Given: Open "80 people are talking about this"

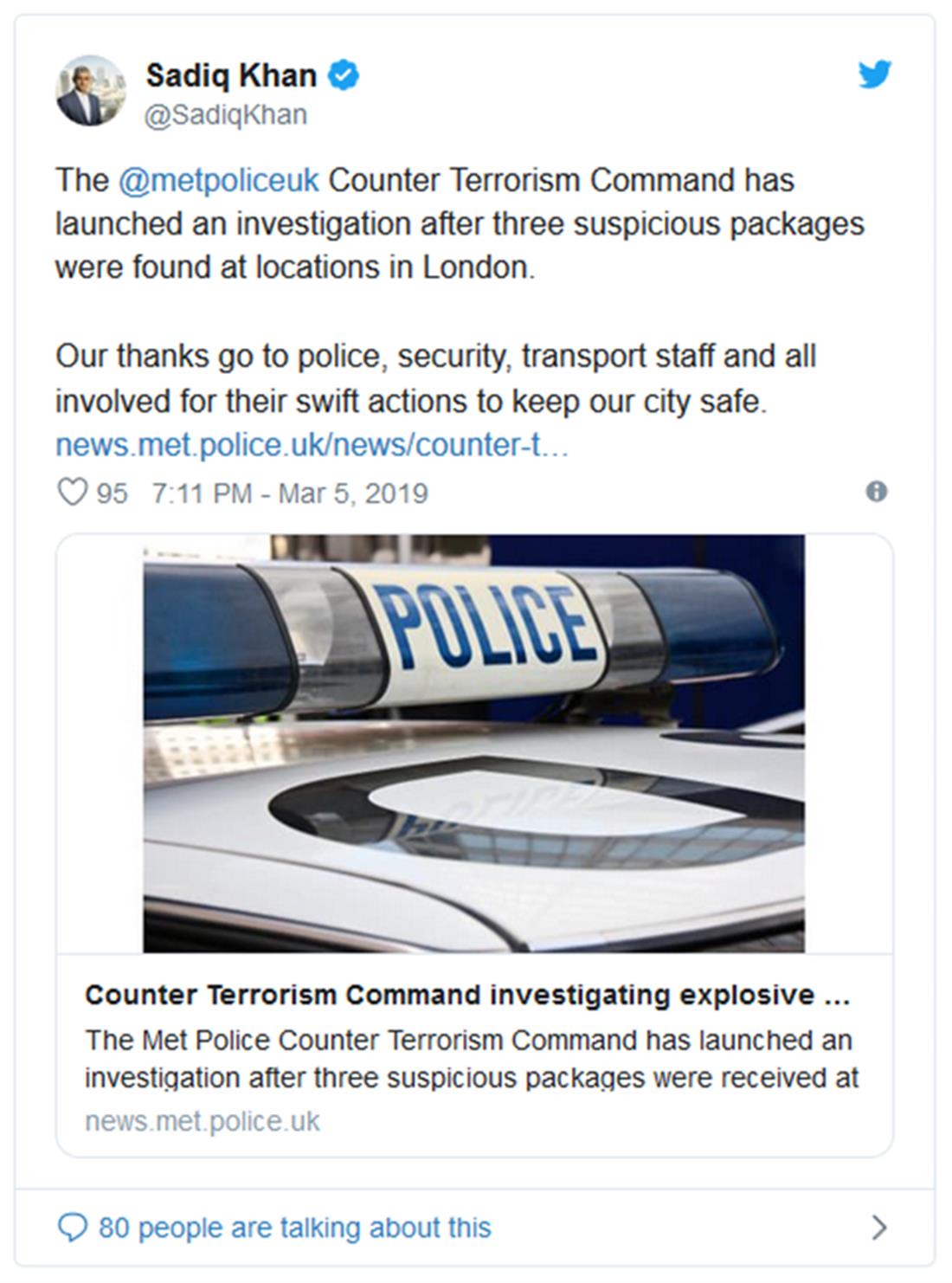Looking at the screenshot, I should tap(294, 1228).
